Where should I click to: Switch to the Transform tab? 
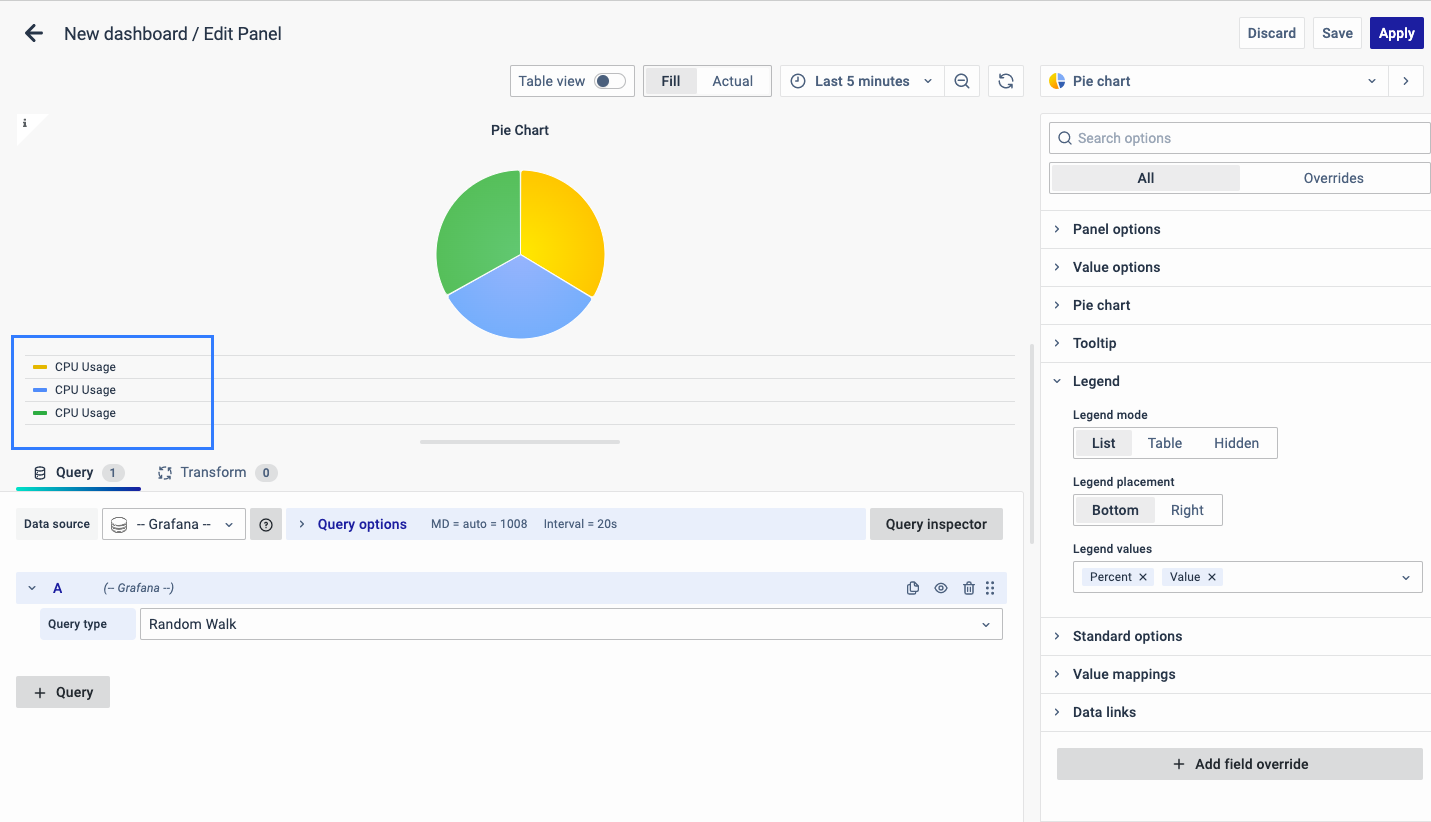pyautogui.click(x=213, y=472)
